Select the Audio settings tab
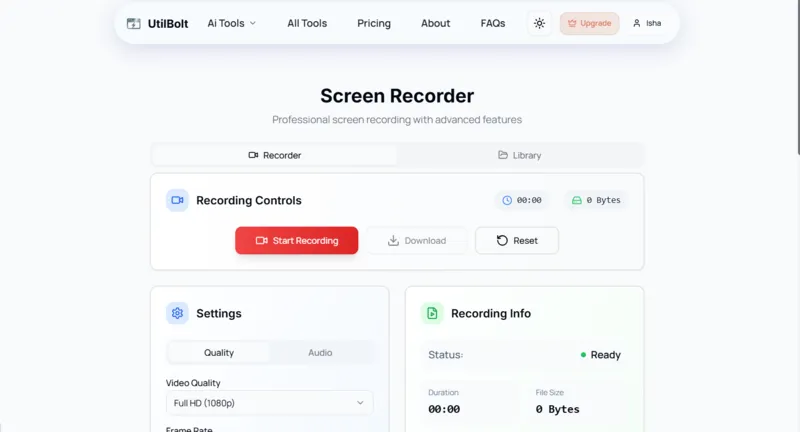 (320, 352)
